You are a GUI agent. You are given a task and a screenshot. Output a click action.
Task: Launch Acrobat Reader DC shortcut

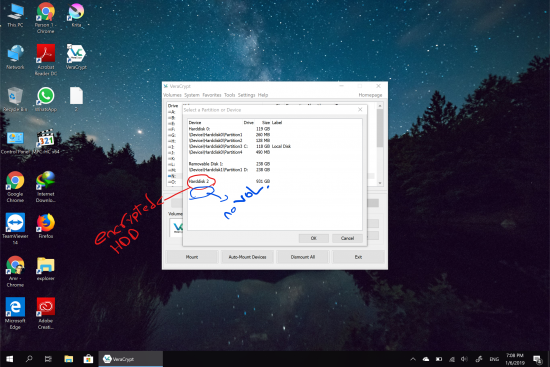coord(46,60)
